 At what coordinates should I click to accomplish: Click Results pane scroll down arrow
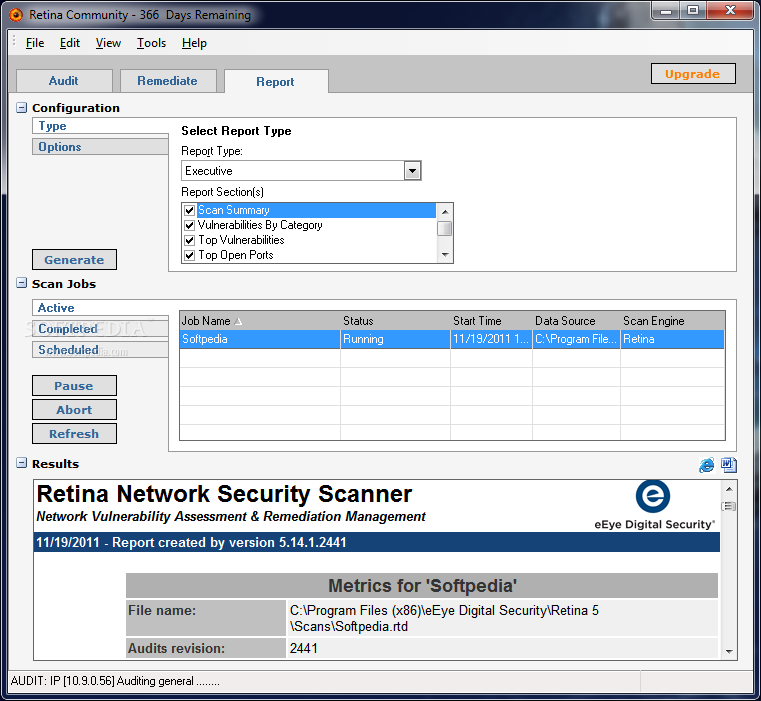click(x=729, y=651)
